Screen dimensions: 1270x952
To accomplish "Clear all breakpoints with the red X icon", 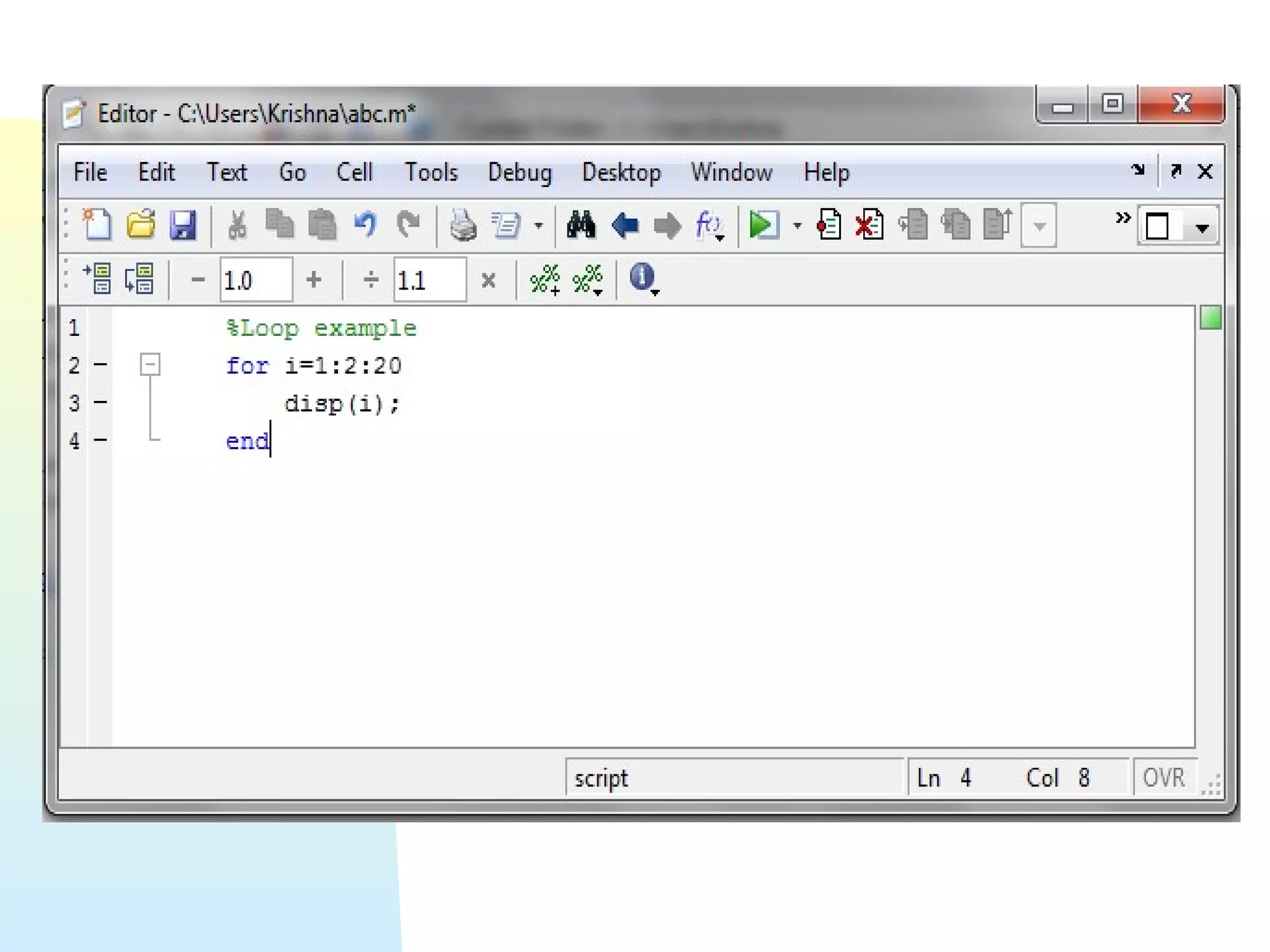I will click(x=869, y=225).
